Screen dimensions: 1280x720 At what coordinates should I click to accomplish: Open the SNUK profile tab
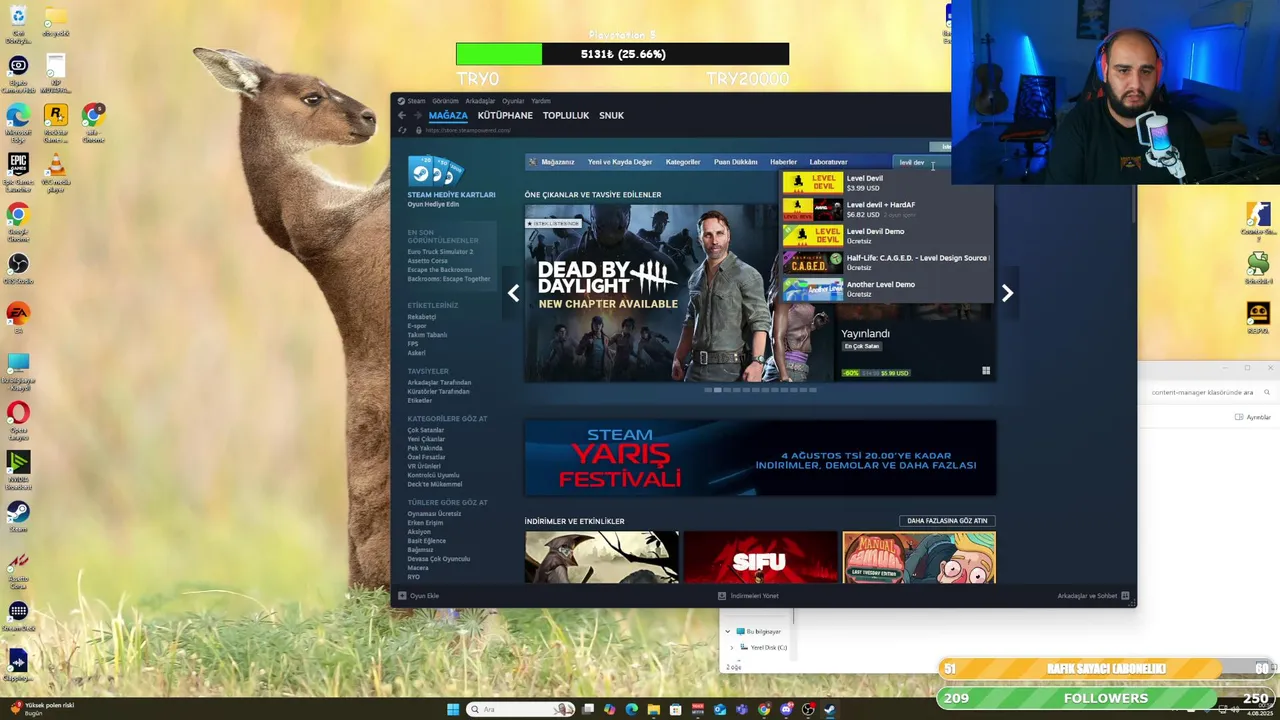611,115
